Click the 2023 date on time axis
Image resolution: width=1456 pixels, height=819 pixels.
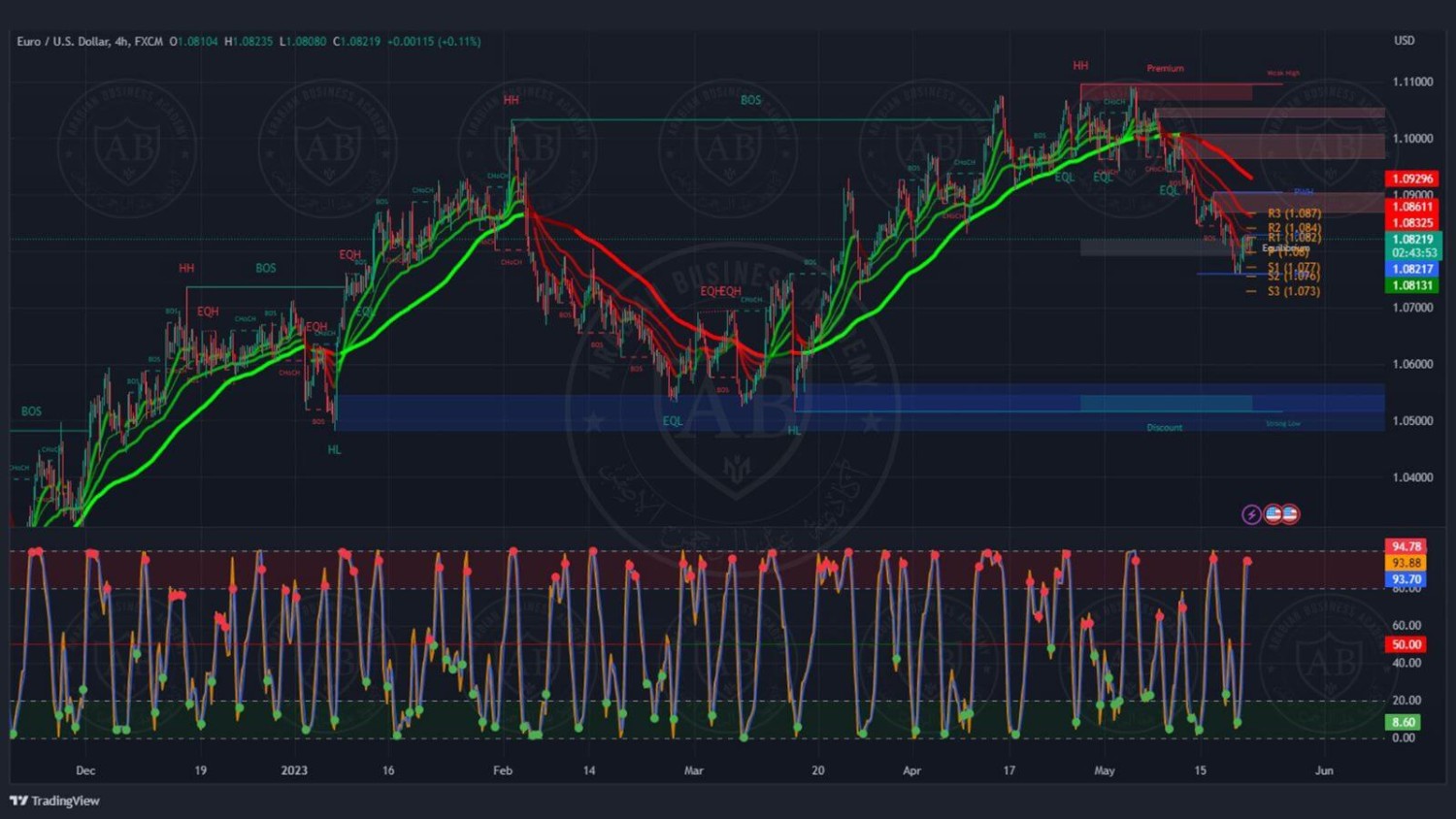294,770
